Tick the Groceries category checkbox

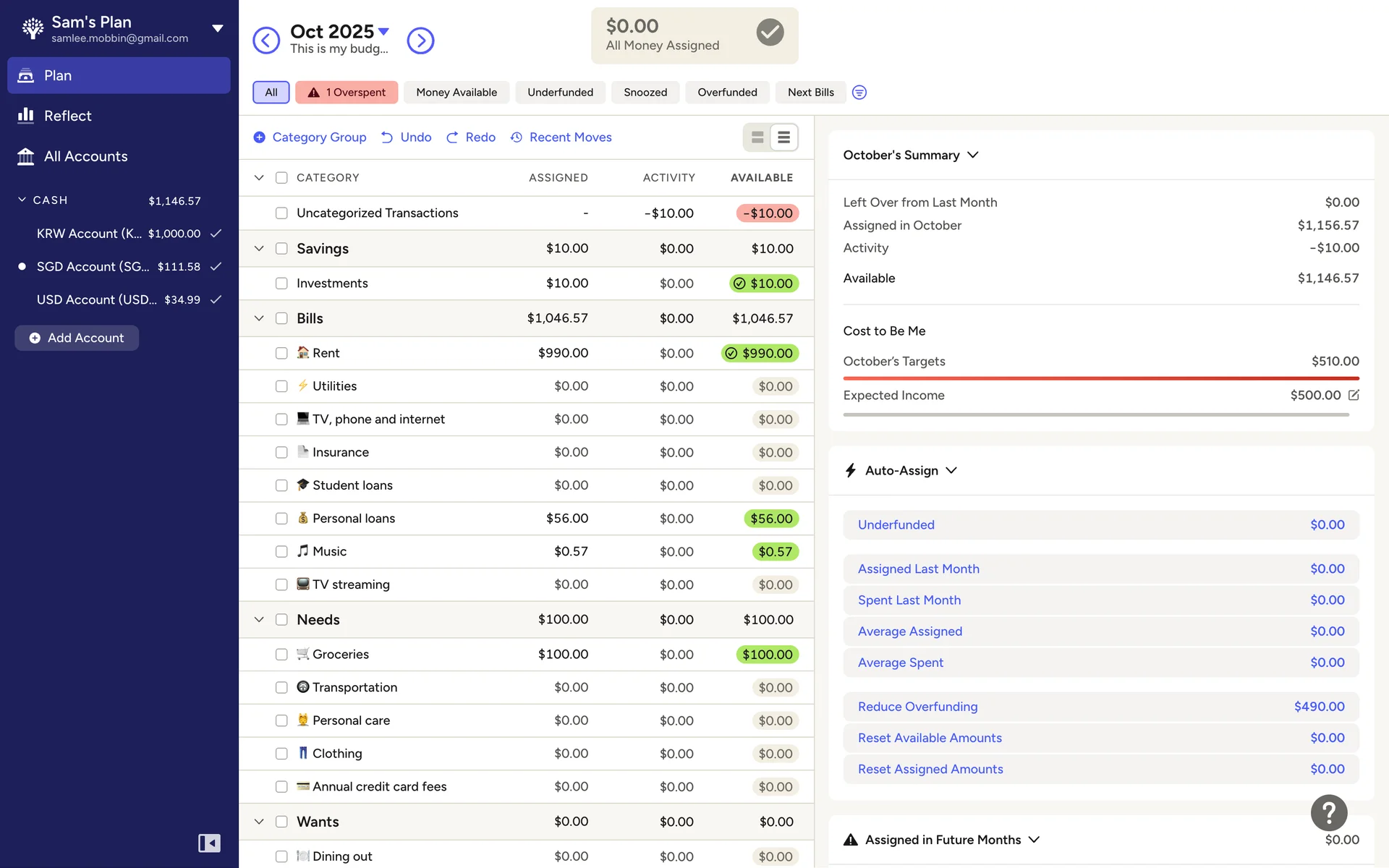point(281,655)
